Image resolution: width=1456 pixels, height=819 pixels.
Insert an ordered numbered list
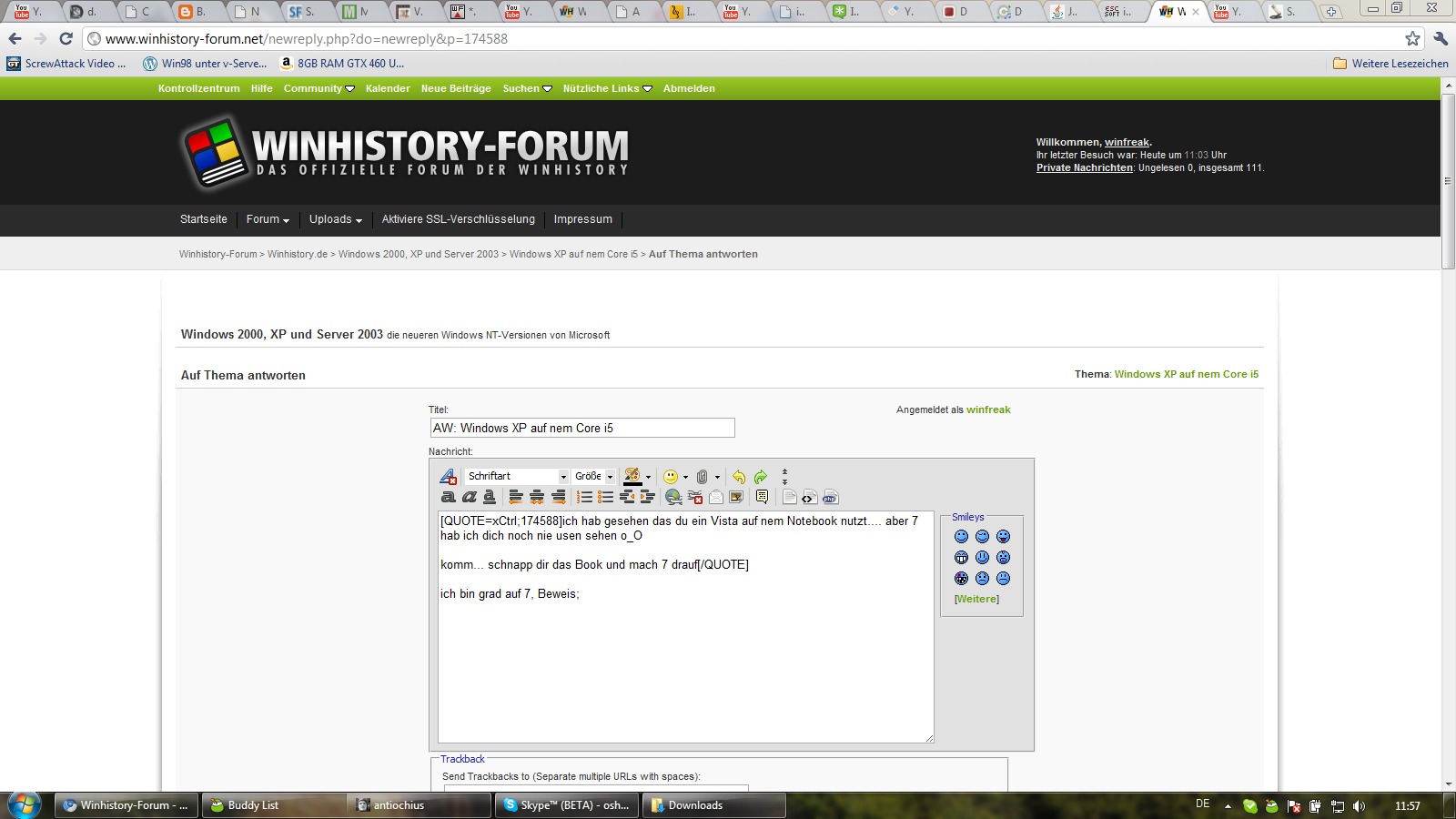click(x=584, y=497)
